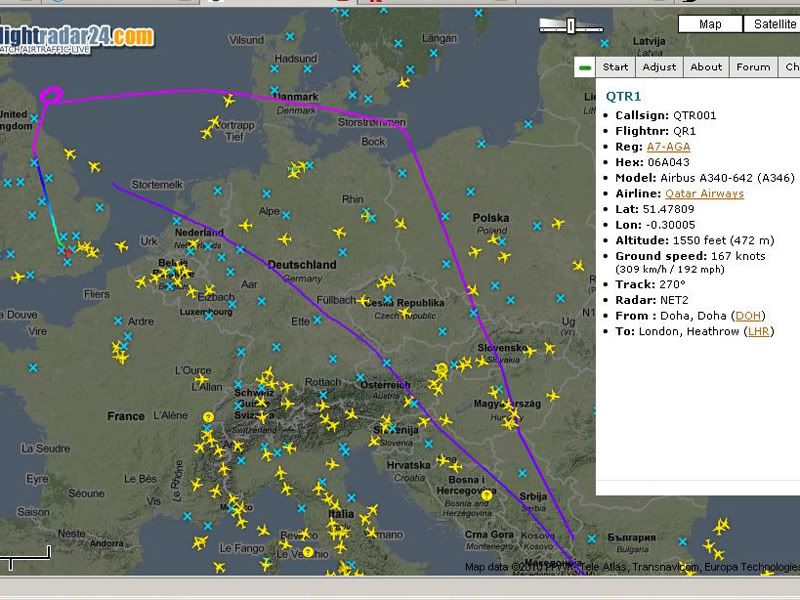Switch to Map view
Screen dimensions: 800x600
tap(710, 24)
